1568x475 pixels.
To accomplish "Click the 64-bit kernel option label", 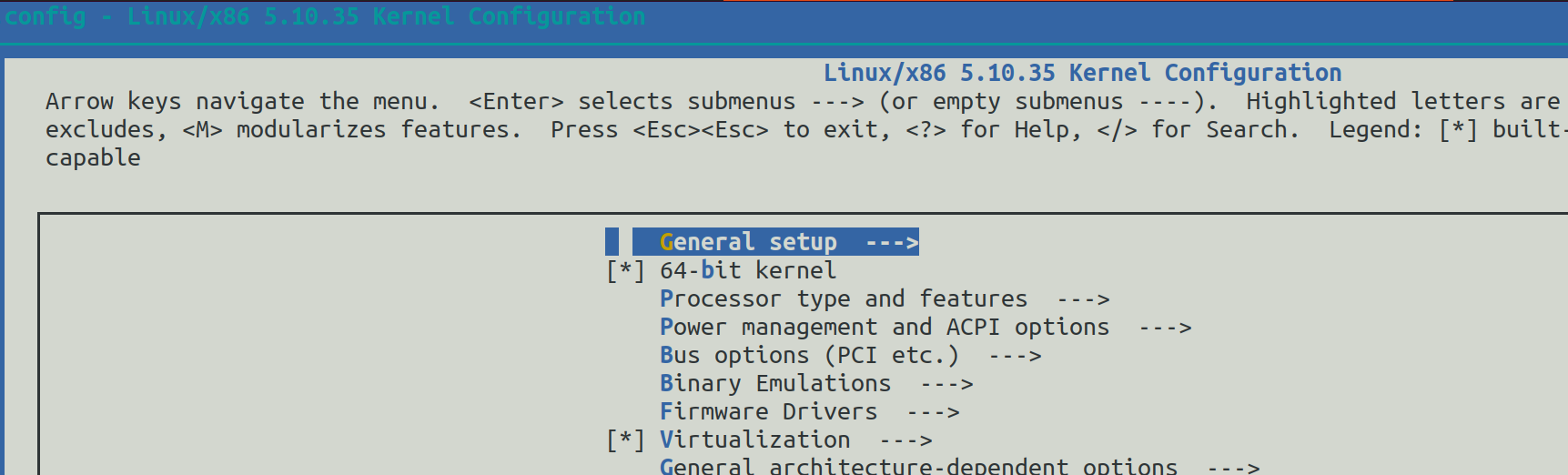I will [747, 270].
